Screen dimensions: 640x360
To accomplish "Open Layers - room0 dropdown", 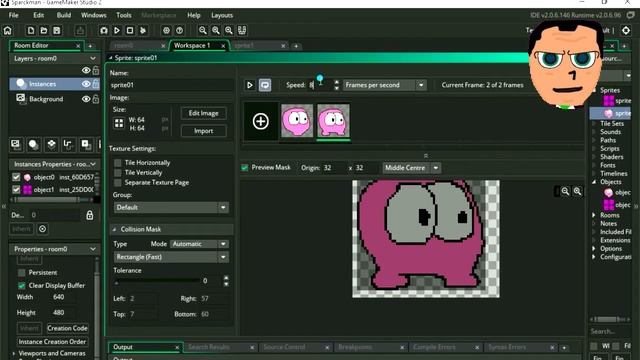I will click(93, 58).
